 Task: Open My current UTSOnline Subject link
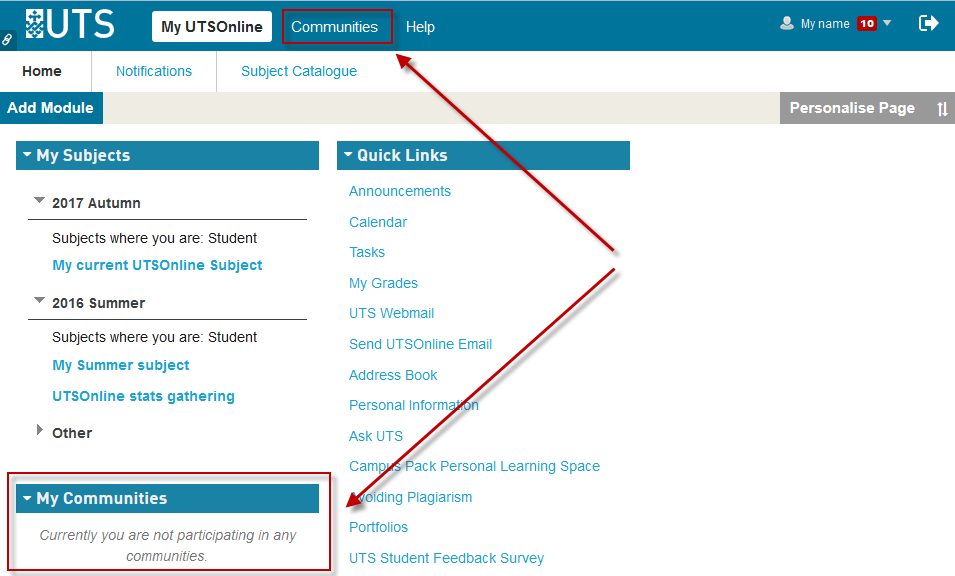pos(157,265)
